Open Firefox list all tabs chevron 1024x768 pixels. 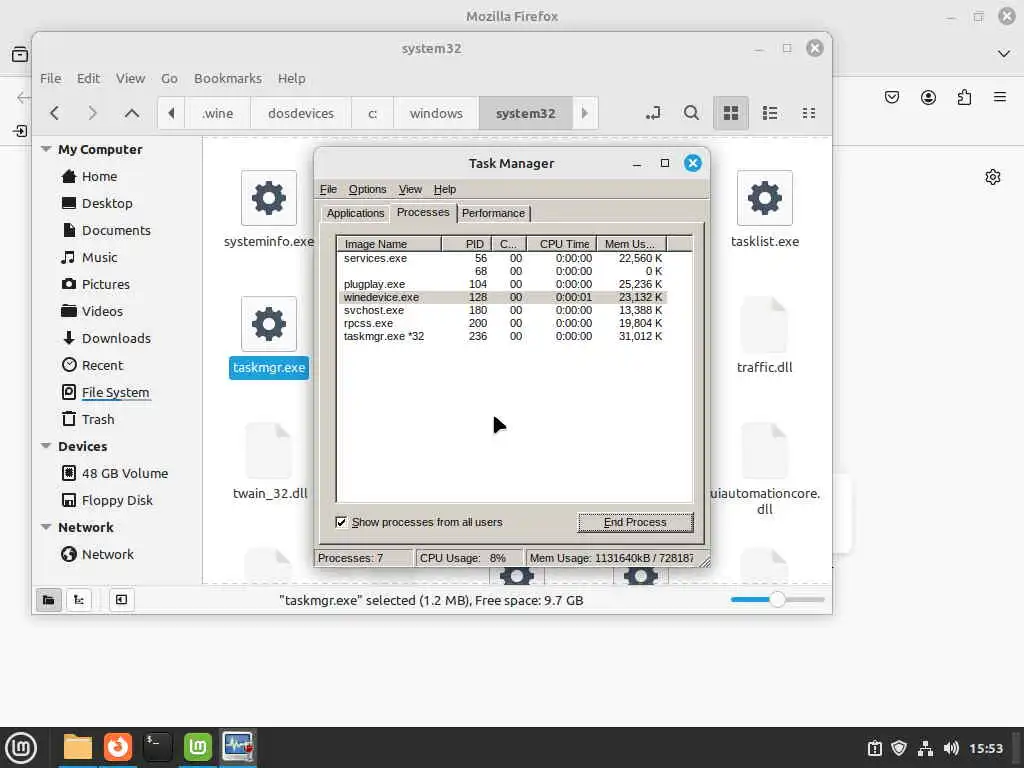pos(1004,54)
